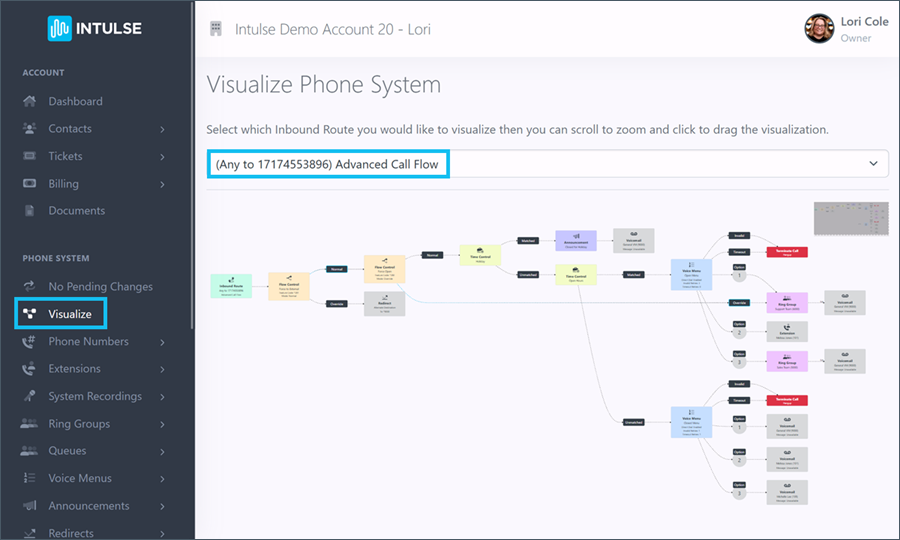Expand the Contacts submenu chevron

point(162,129)
